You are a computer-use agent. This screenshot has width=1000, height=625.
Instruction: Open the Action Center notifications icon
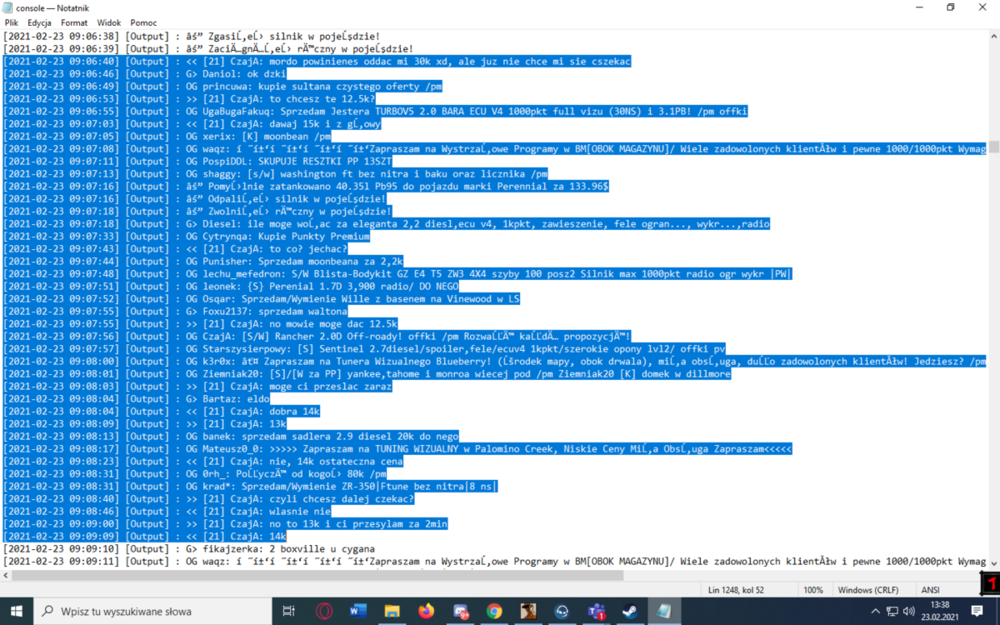coord(976,611)
